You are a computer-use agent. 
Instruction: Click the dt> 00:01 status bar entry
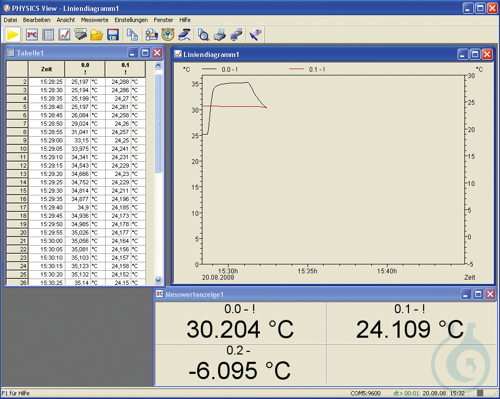(406, 393)
